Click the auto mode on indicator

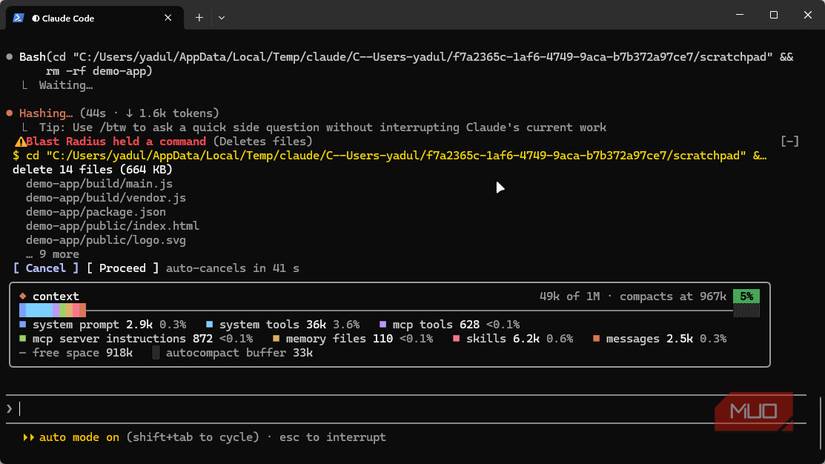click(79, 437)
